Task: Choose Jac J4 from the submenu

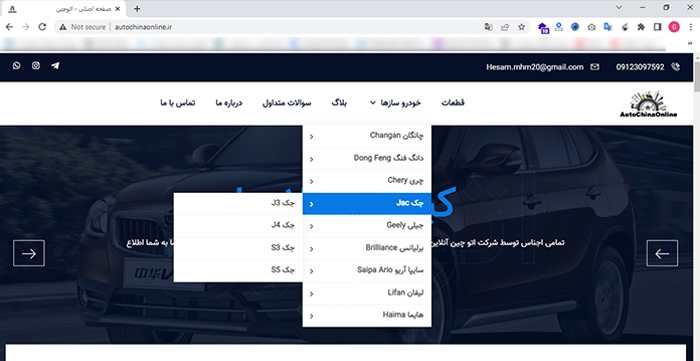Action: click(x=238, y=226)
